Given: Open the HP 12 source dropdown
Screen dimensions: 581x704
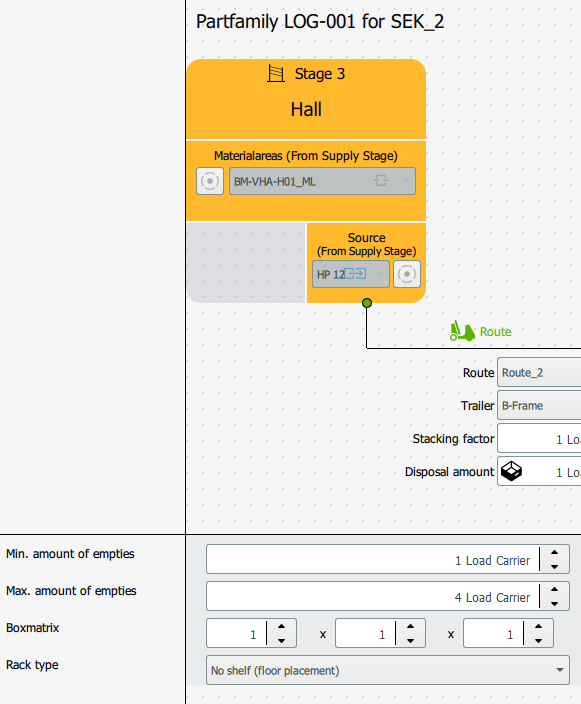Looking at the screenshot, I should (351, 274).
